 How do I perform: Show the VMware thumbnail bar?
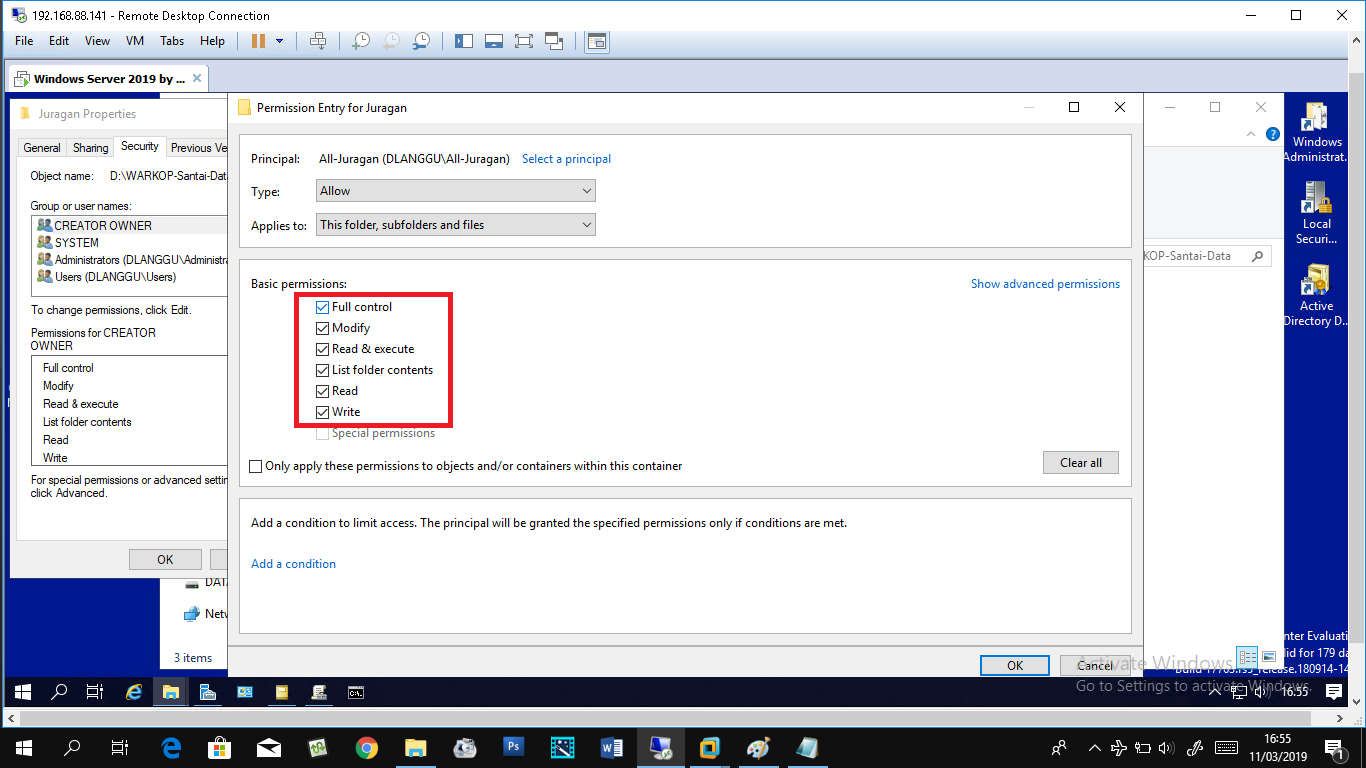click(x=493, y=41)
